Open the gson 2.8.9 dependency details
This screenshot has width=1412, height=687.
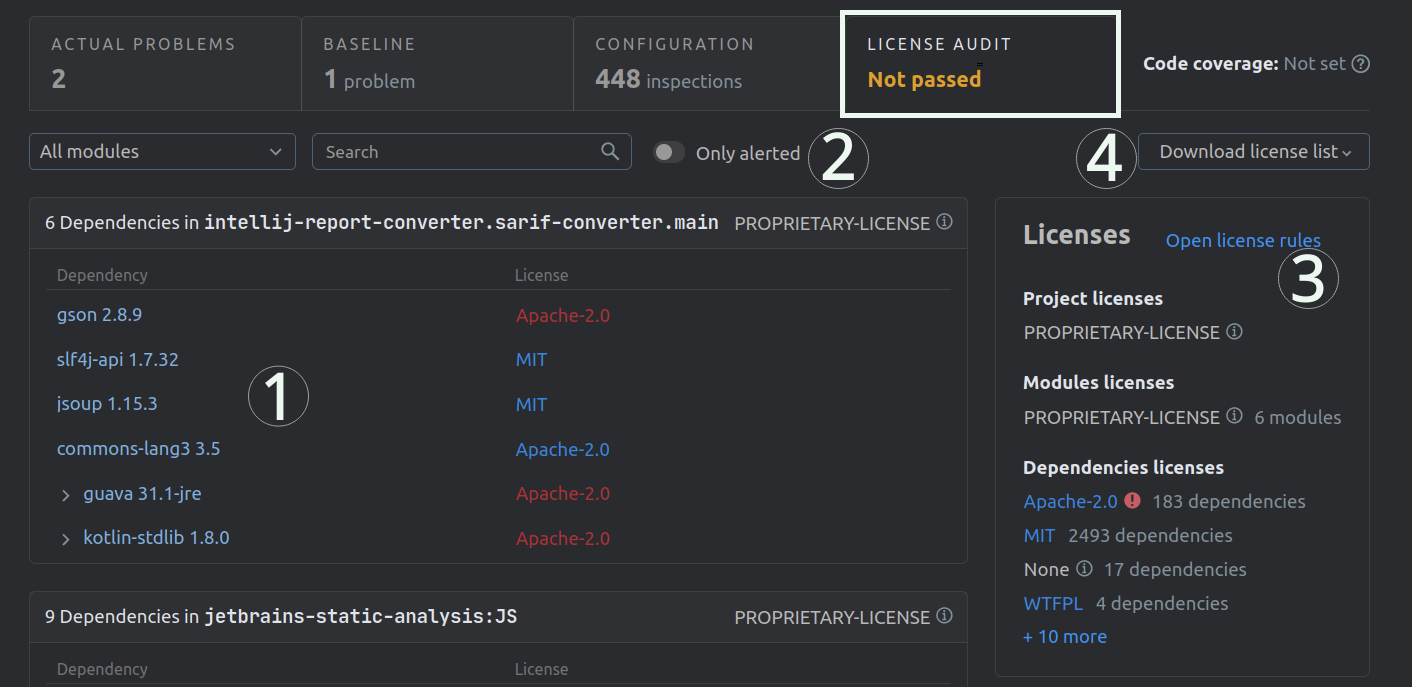point(99,314)
